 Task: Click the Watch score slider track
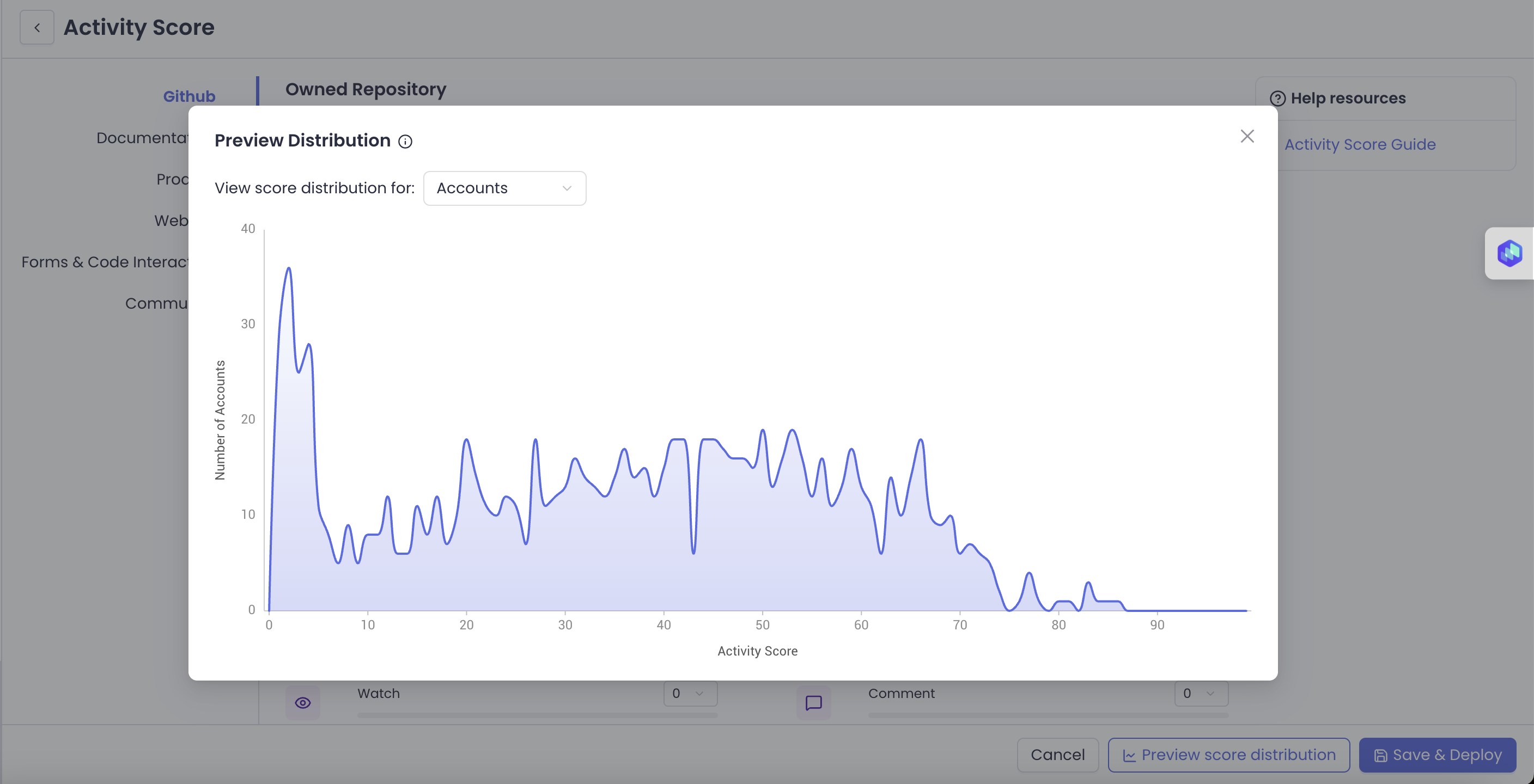point(537,715)
